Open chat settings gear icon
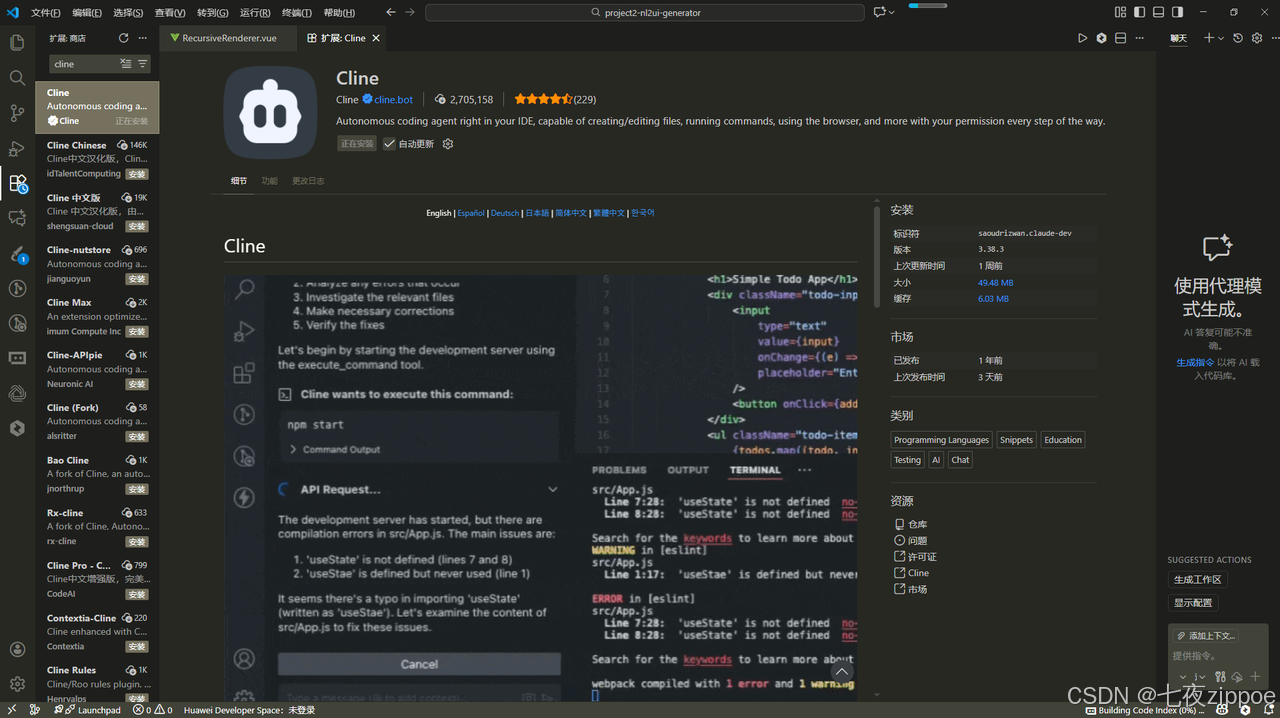The width and height of the screenshot is (1280, 718). (1257, 38)
